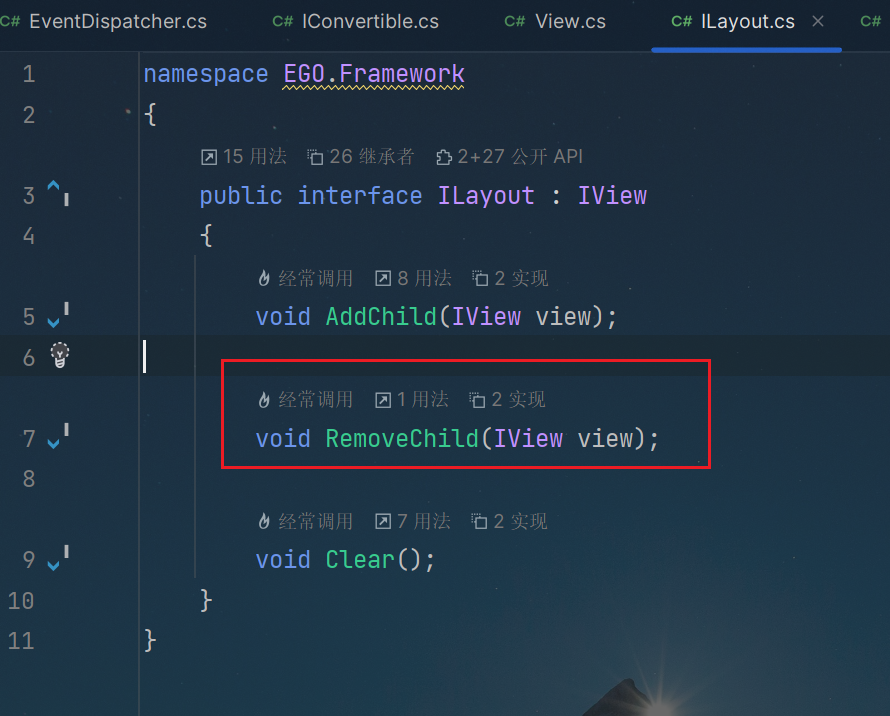Open the 26 继承者 inheritors hint
The height and width of the screenshot is (716, 890).
point(360,157)
